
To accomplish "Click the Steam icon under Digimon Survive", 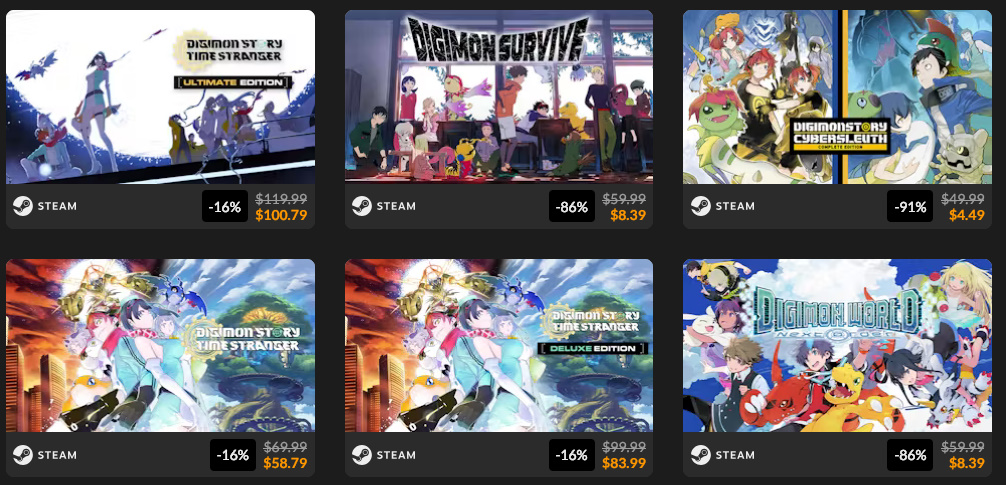I will click(361, 206).
